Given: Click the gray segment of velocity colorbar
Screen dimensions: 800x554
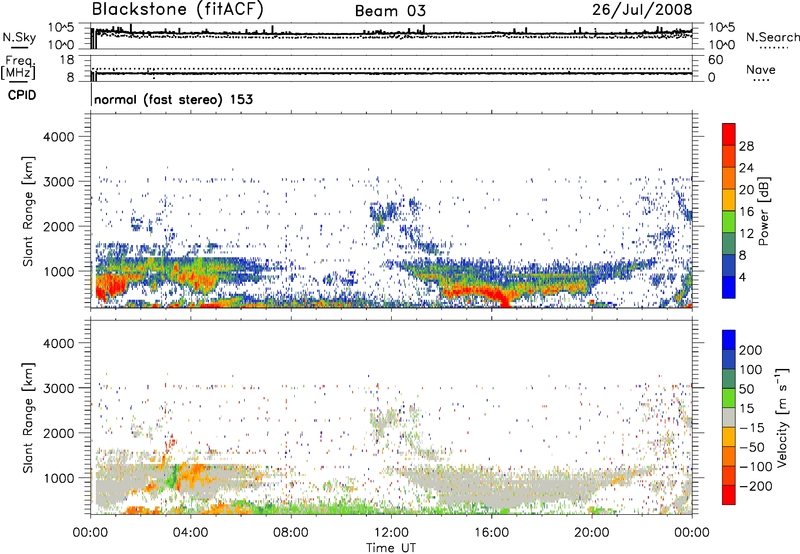Looking at the screenshot, I should tap(729, 417).
